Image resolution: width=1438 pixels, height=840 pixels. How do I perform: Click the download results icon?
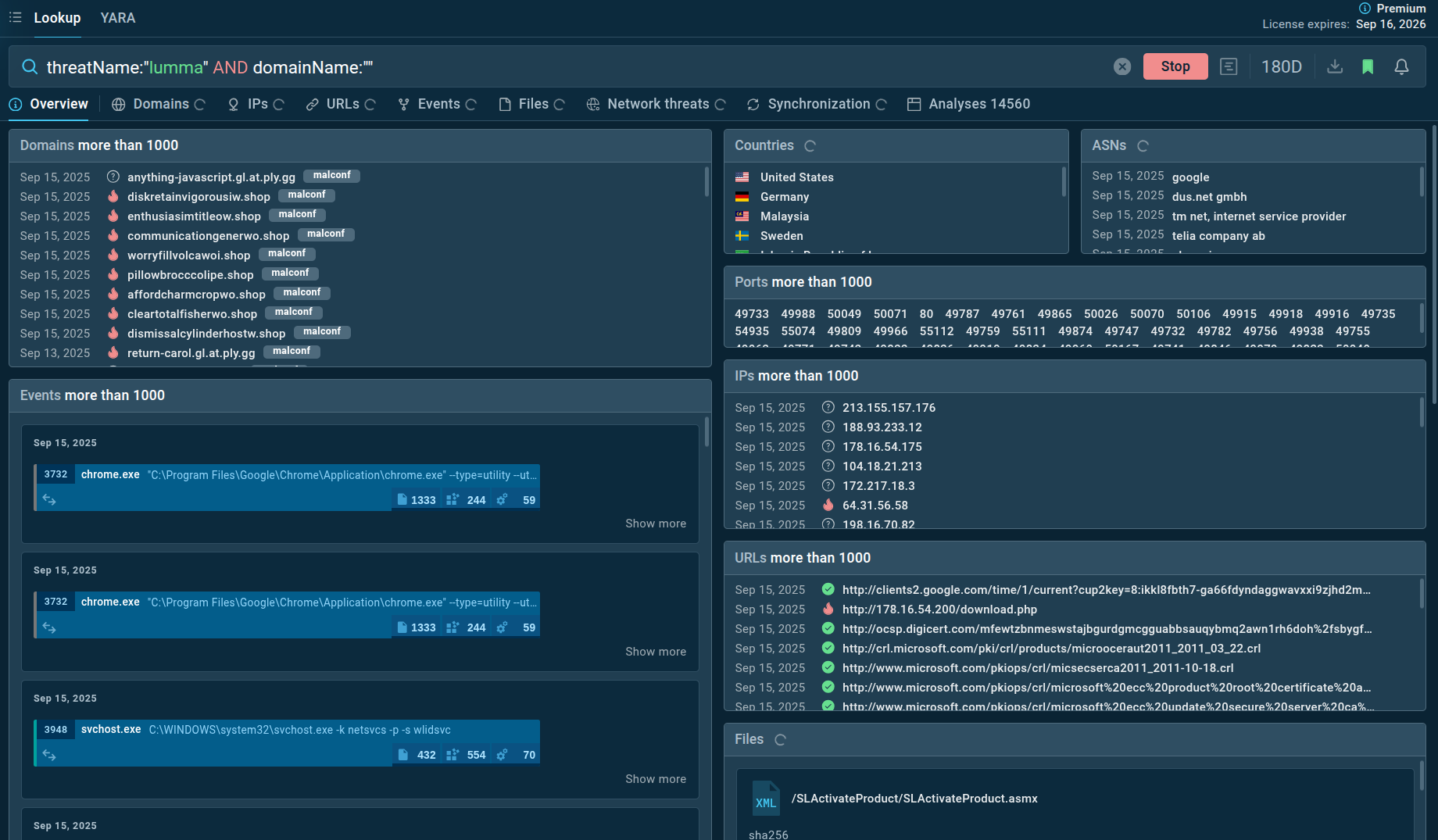1335,67
